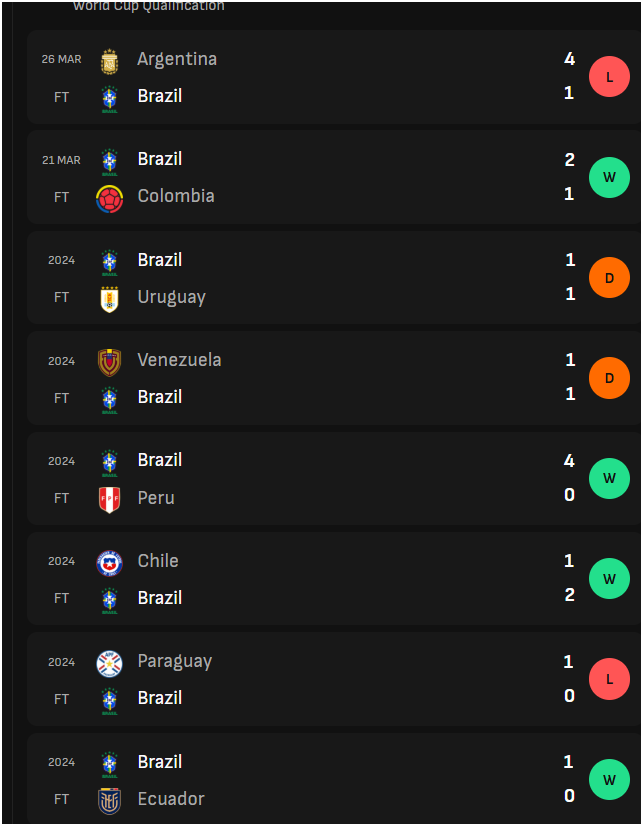The height and width of the screenshot is (826, 643).
Task: Click the Colombia team crest
Action: point(110,199)
